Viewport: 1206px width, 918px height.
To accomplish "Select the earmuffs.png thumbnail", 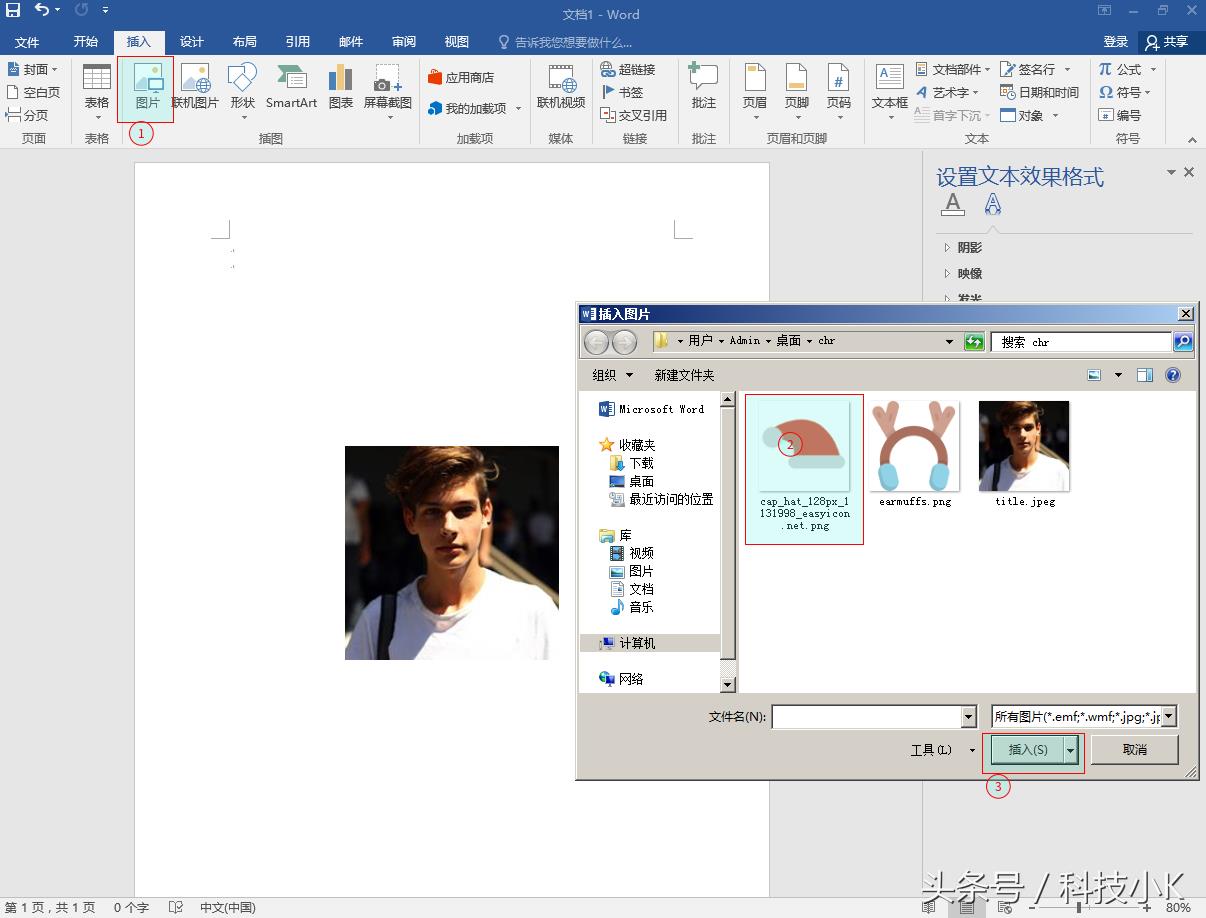I will click(915, 447).
